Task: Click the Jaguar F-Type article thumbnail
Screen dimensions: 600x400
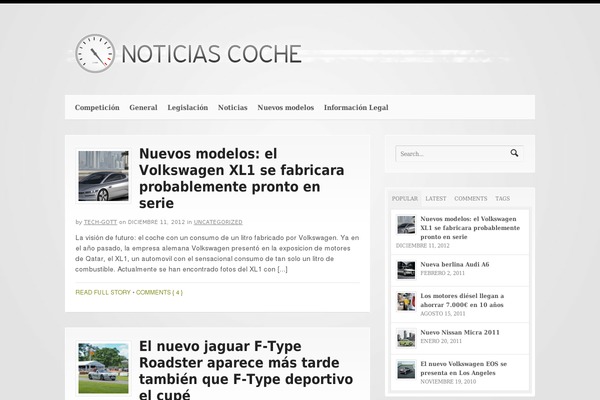Action: (104, 368)
